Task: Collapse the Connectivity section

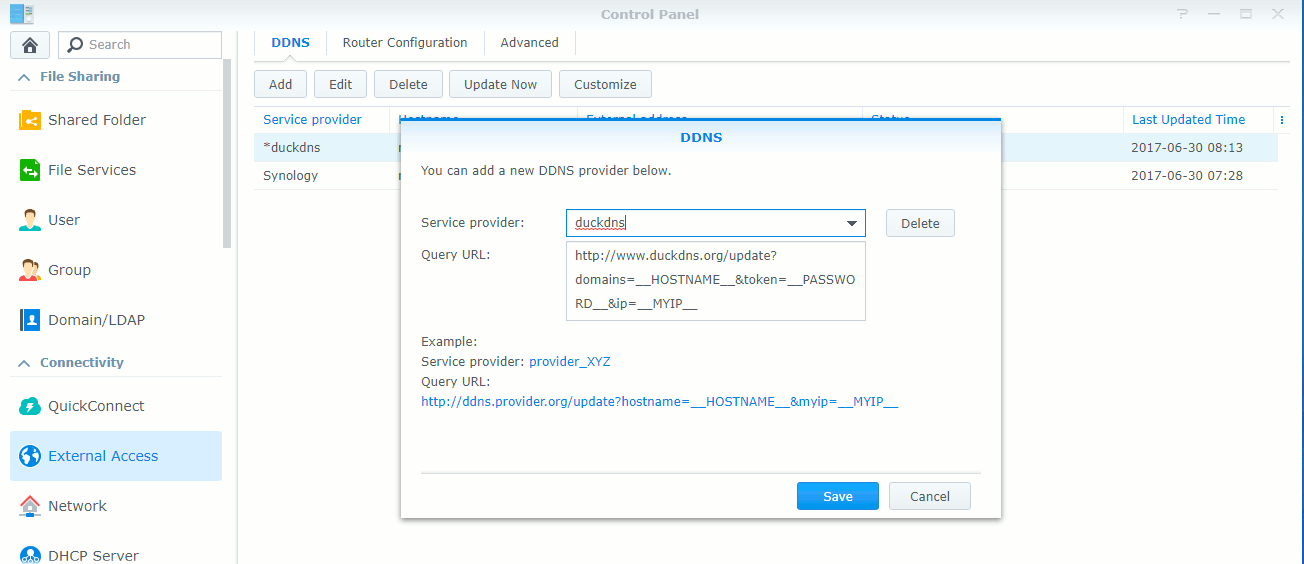Action: (24, 363)
